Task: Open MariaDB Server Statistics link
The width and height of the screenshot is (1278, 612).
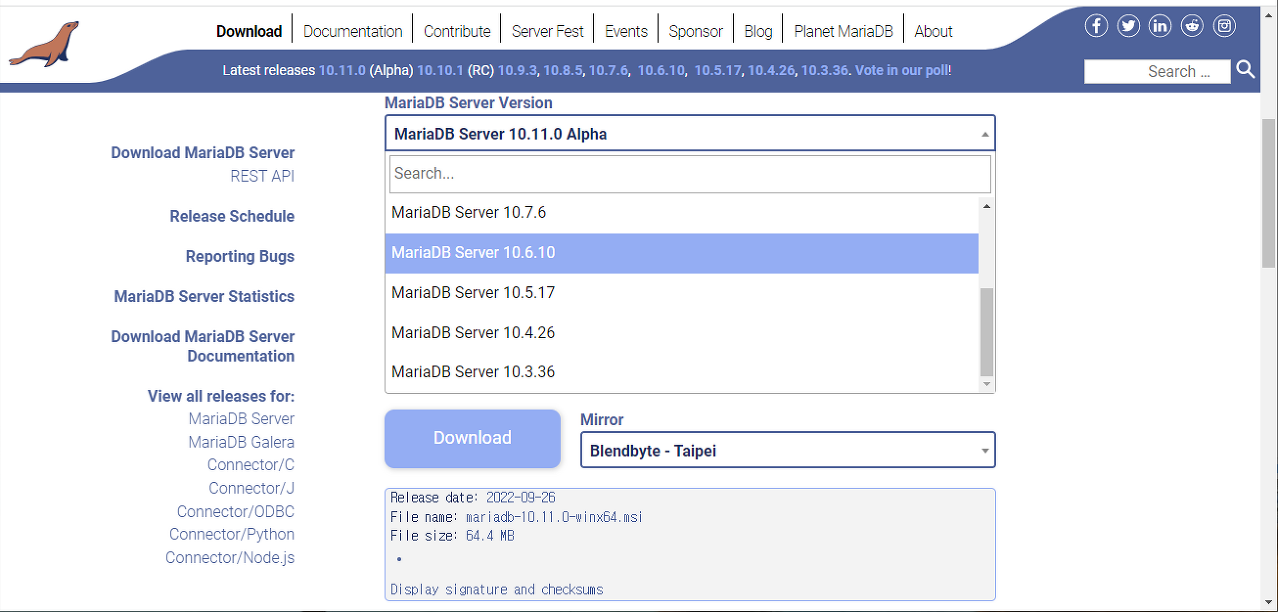Action: point(204,296)
